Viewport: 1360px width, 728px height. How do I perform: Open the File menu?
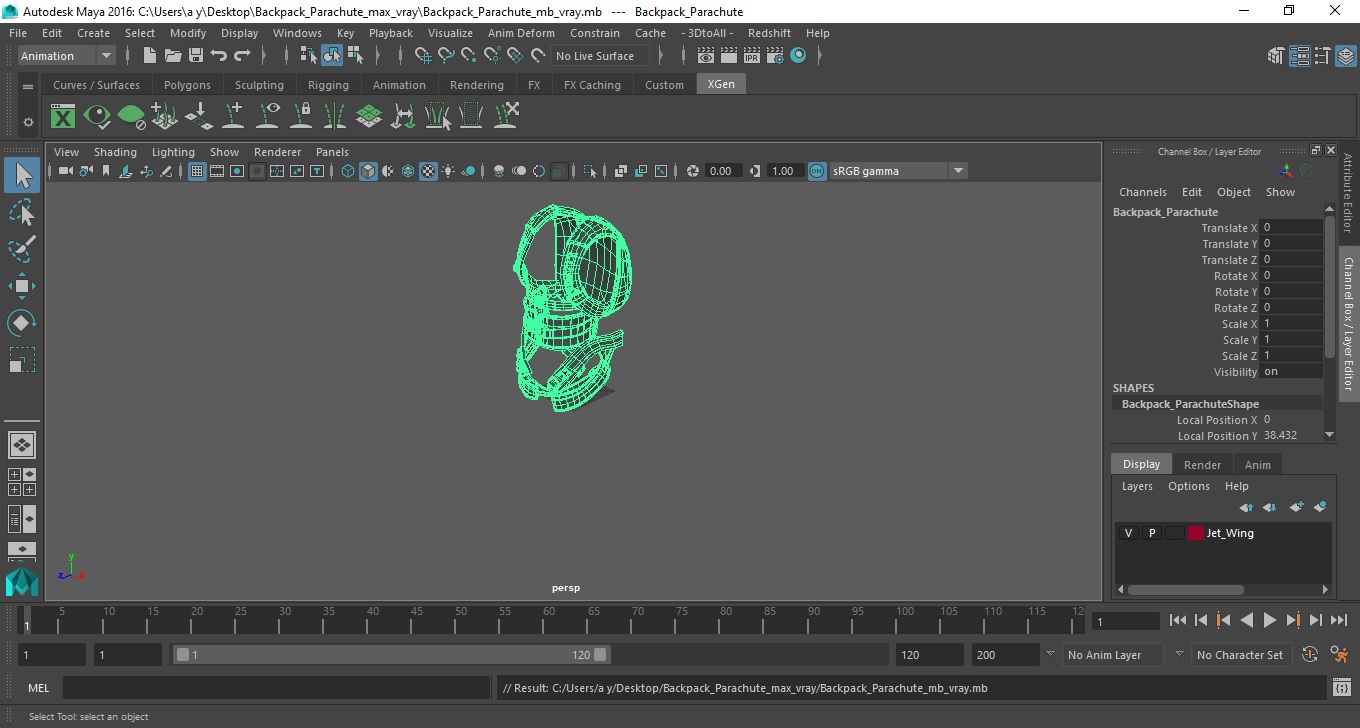[x=18, y=33]
